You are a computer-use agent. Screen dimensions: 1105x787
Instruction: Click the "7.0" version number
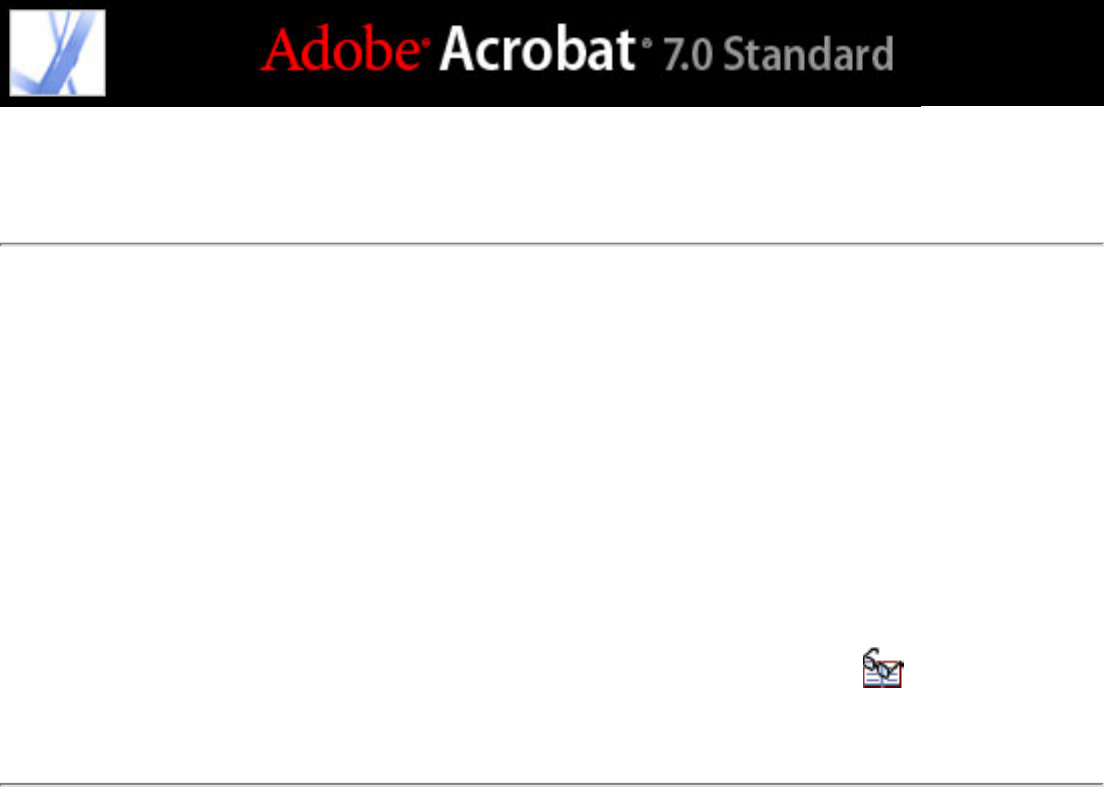[x=690, y=56]
